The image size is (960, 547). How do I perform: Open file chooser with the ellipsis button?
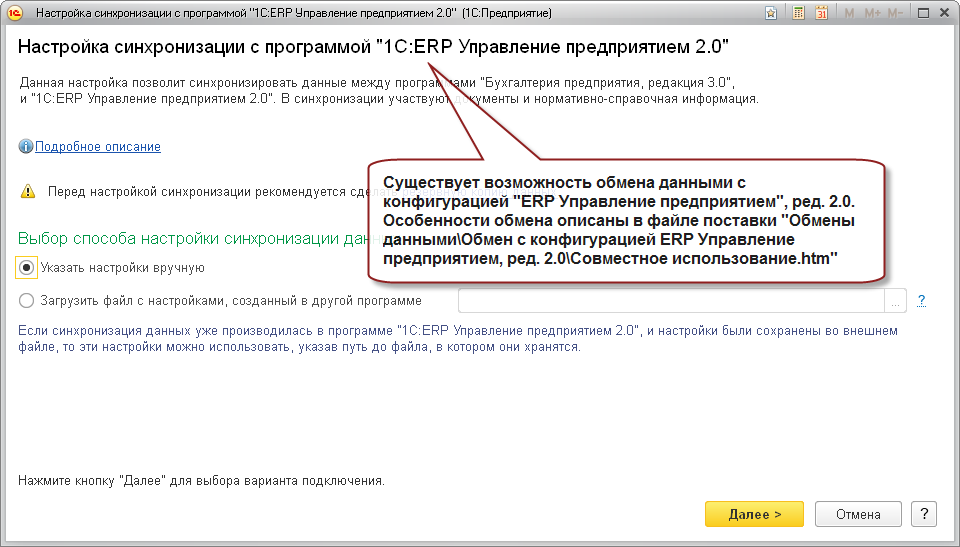coord(895,301)
